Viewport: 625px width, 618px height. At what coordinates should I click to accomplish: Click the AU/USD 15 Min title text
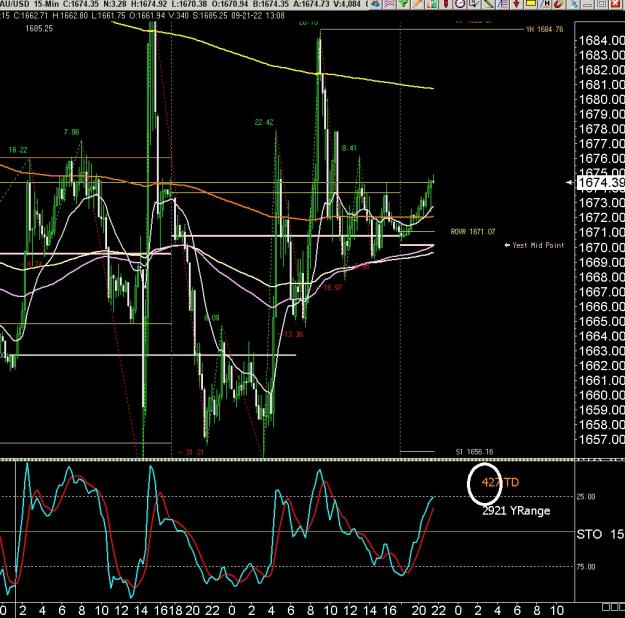(29, 4)
